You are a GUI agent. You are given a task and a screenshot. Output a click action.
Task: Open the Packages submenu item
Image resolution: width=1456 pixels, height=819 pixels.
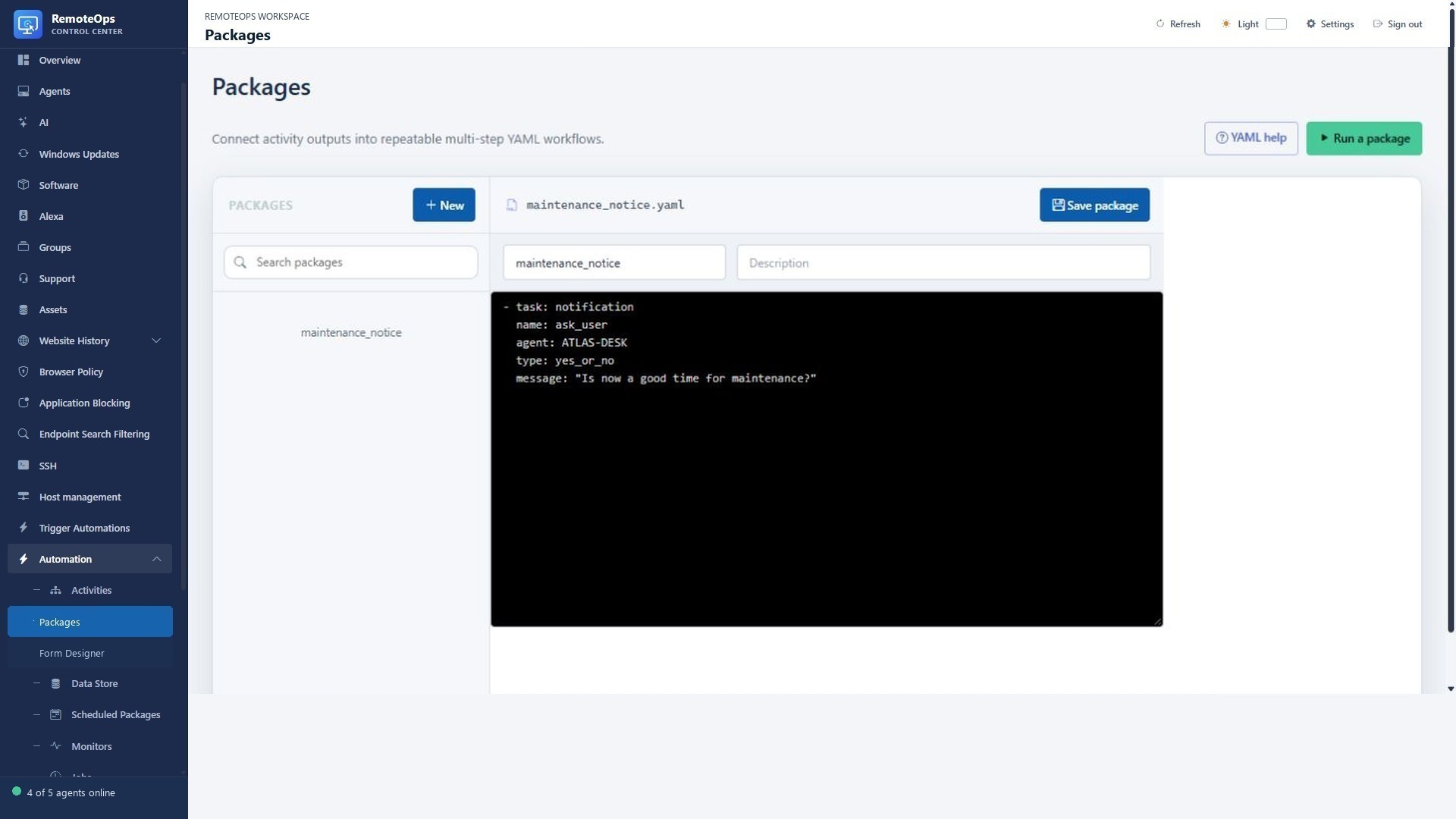tap(90, 622)
